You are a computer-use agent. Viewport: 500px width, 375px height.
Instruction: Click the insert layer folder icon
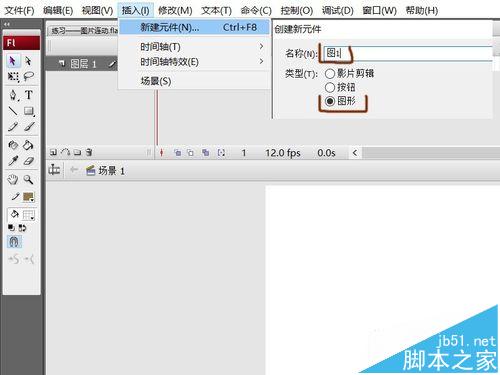[77, 152]
